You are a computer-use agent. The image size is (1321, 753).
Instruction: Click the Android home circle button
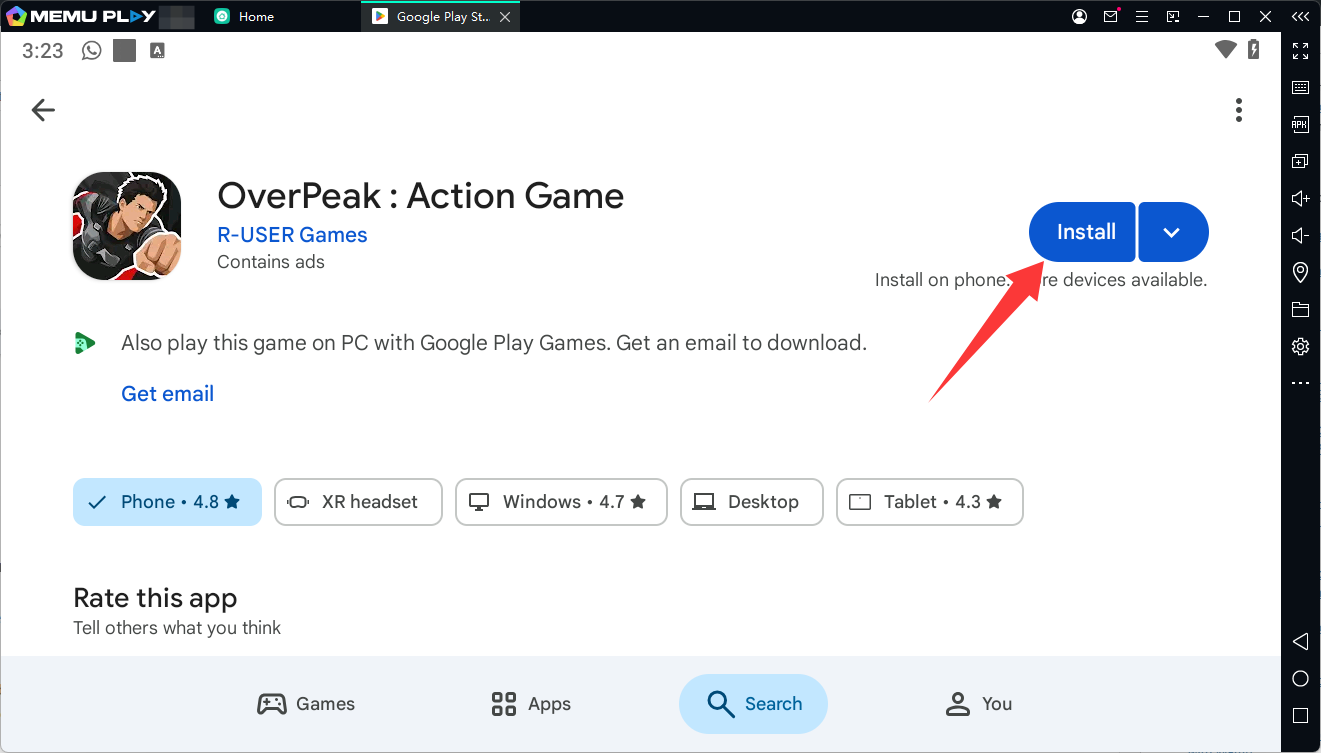(1301, 679)
